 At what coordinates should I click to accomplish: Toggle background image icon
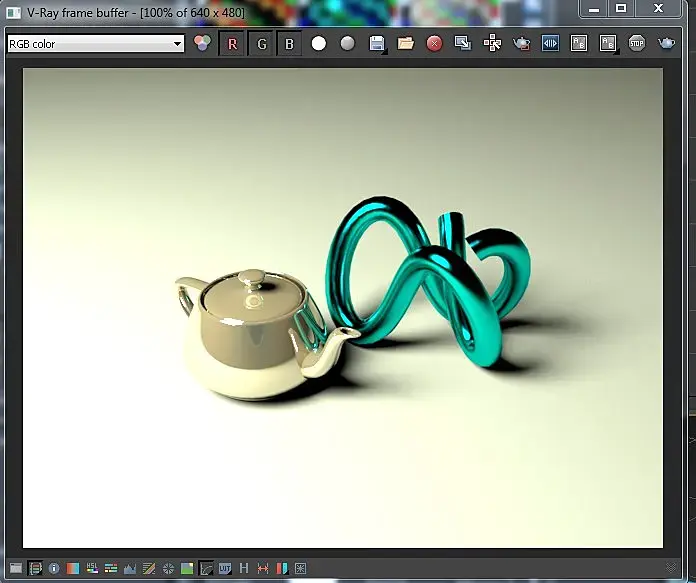[x=187, y=568]
